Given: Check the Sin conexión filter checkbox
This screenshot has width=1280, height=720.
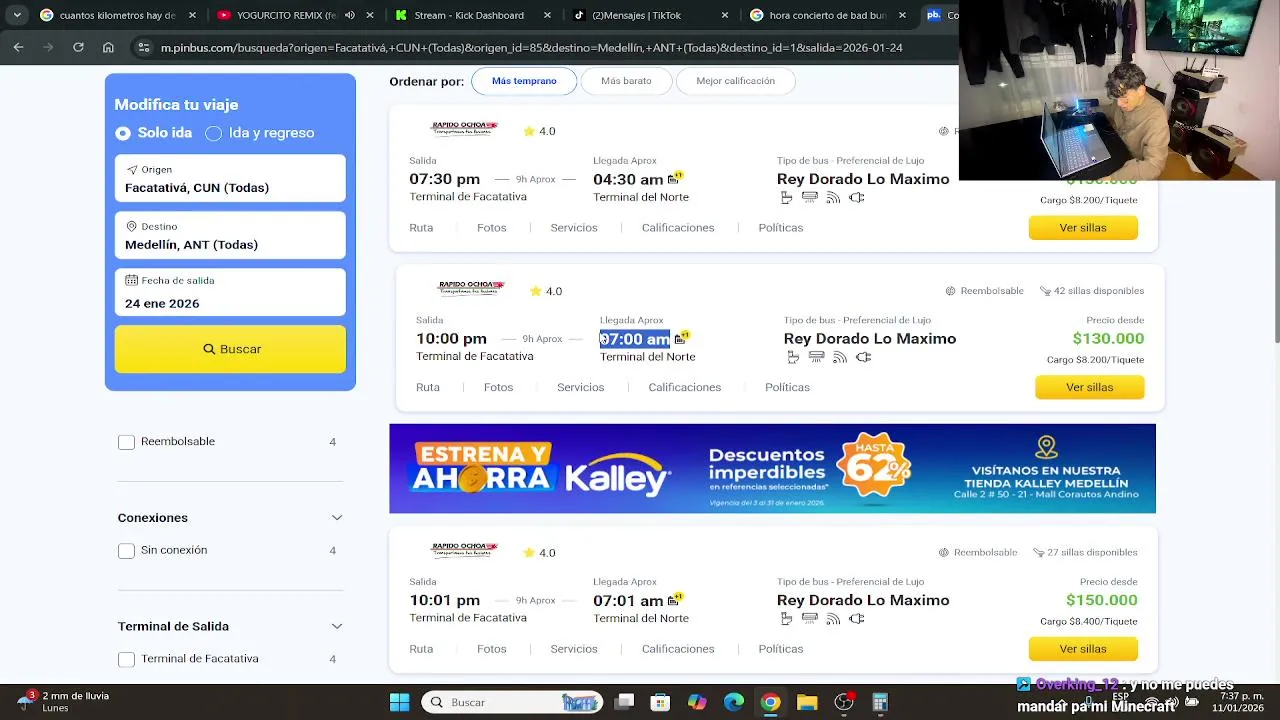Looking at the screenshot, I should [126, 551].
